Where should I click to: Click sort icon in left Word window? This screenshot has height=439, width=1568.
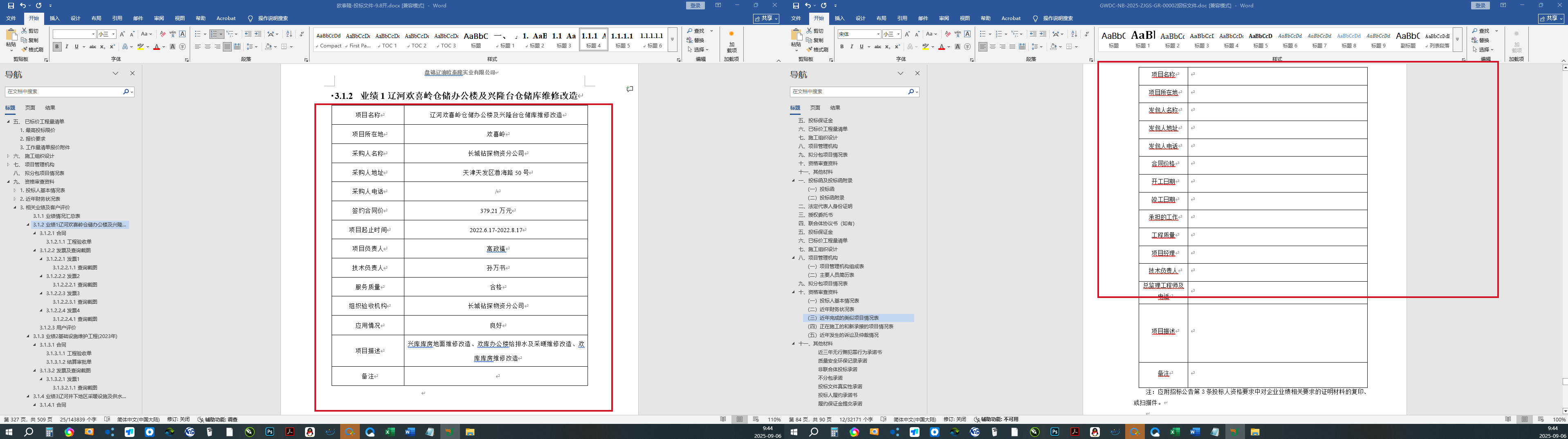[x=289, y=34]
